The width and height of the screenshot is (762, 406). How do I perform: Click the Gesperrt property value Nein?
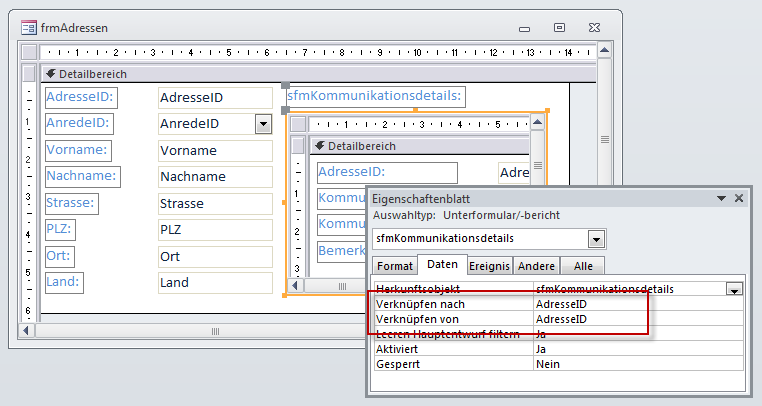[638, 364]
